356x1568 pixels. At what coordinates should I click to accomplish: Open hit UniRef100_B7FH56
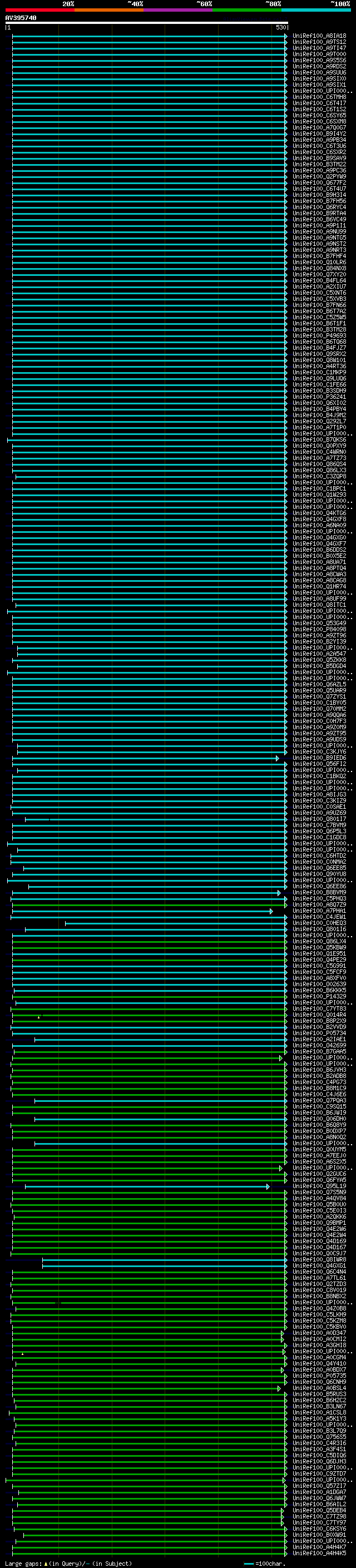(319, 201)
